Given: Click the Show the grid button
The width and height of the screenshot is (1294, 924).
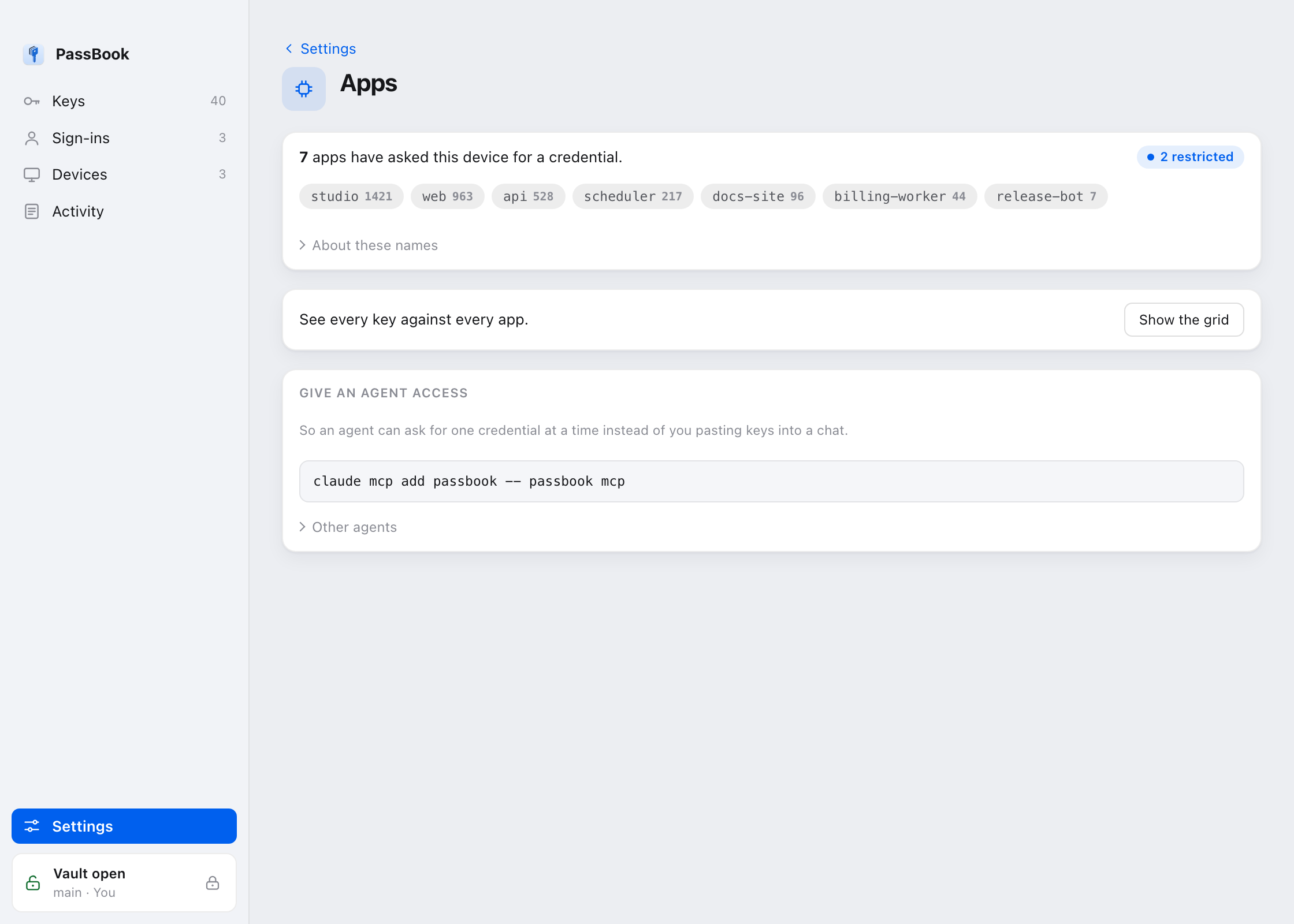Looking at the screenshot, I should 1184,320.
